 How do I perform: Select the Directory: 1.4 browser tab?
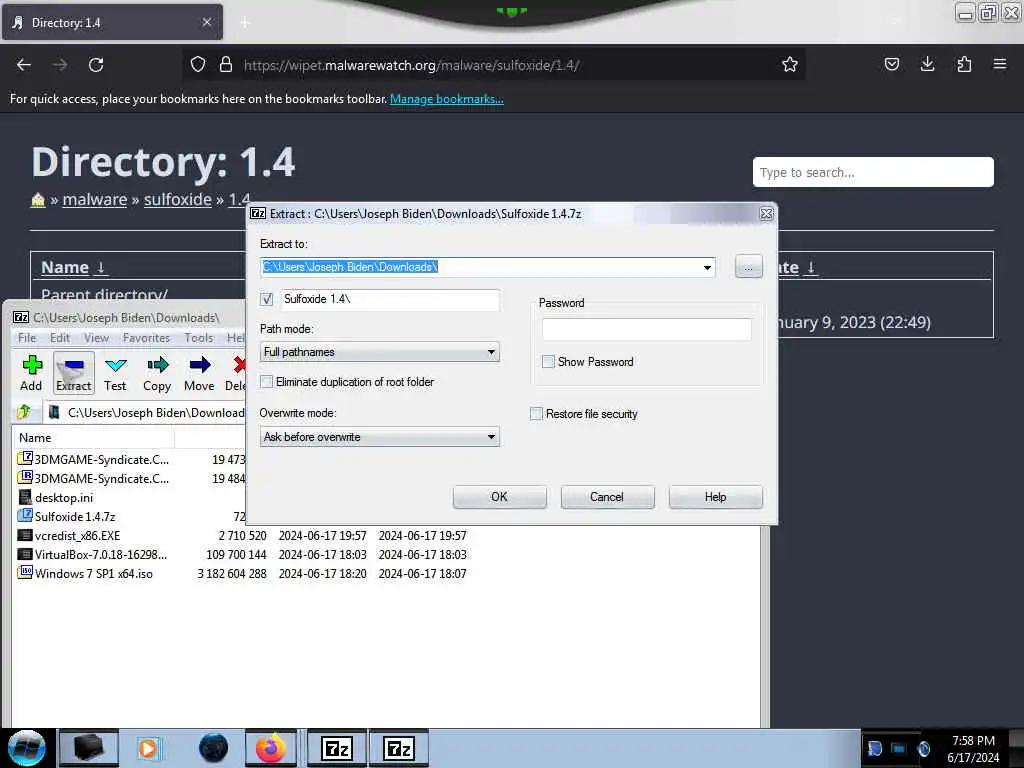[x=112, y=22]
